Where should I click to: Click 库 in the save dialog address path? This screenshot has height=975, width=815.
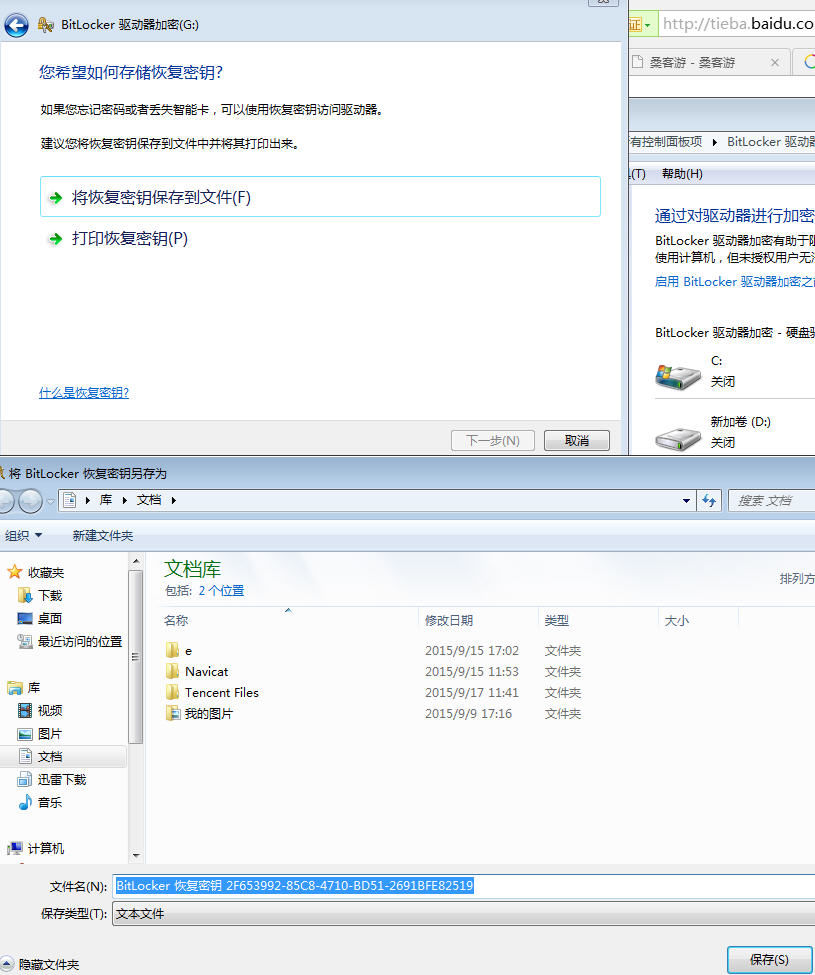pos(106,500)
